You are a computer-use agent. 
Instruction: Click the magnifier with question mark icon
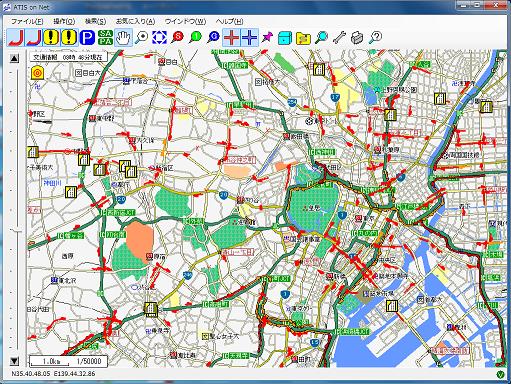375,37
